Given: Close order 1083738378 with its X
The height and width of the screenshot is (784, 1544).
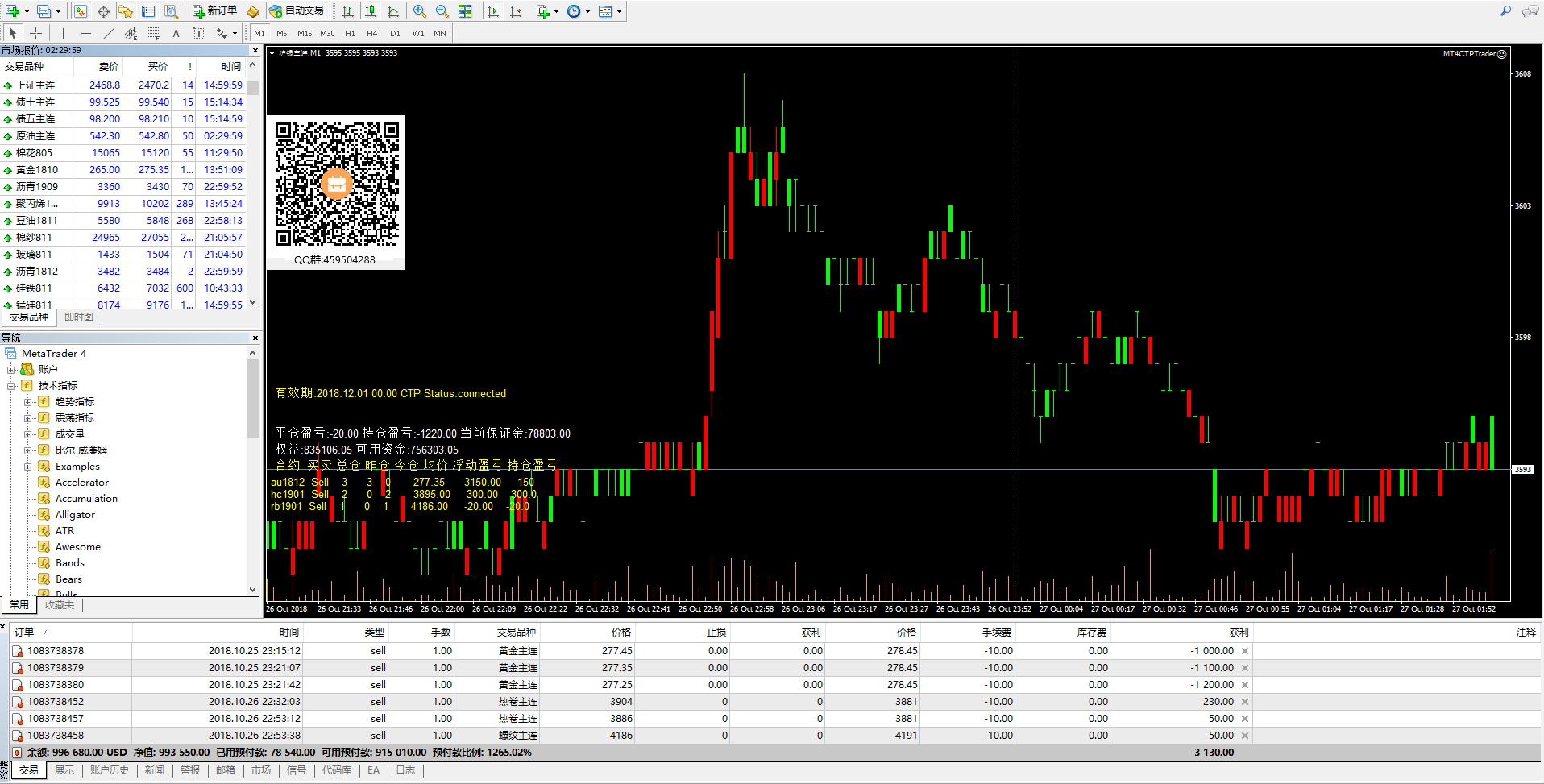Looking at the screenshot, I should 1245,651.
